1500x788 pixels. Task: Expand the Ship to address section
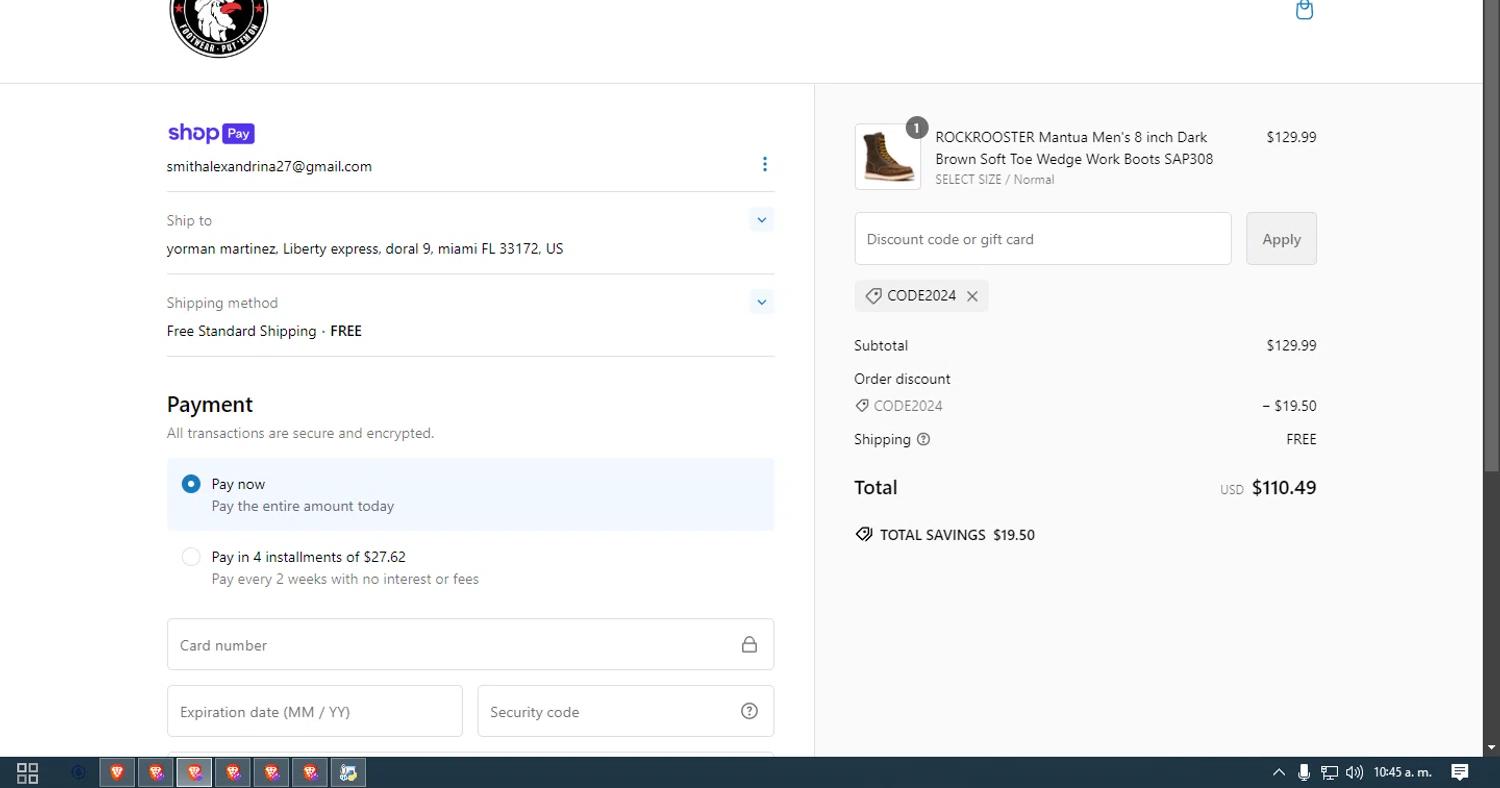click(x=761, y=220)
